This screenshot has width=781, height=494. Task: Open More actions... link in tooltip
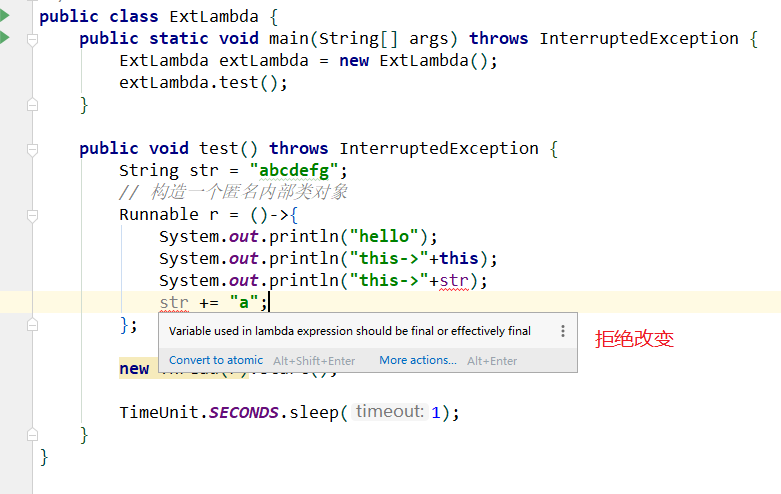tap(418, 360)
